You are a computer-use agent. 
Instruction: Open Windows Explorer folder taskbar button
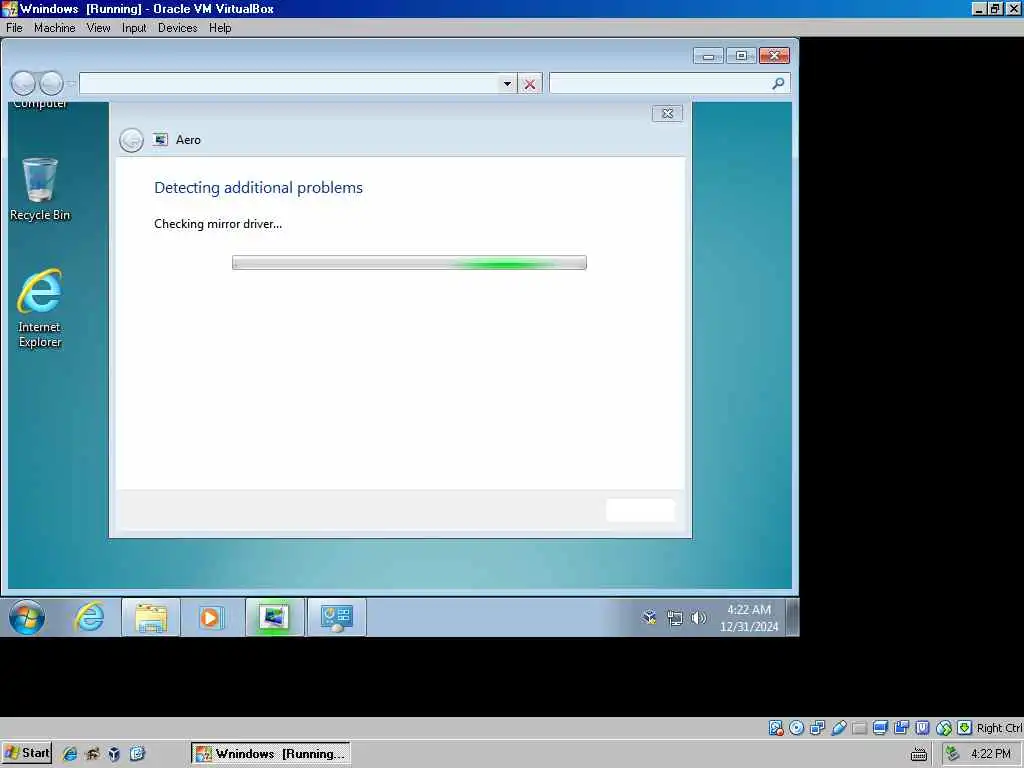(151, 617)
